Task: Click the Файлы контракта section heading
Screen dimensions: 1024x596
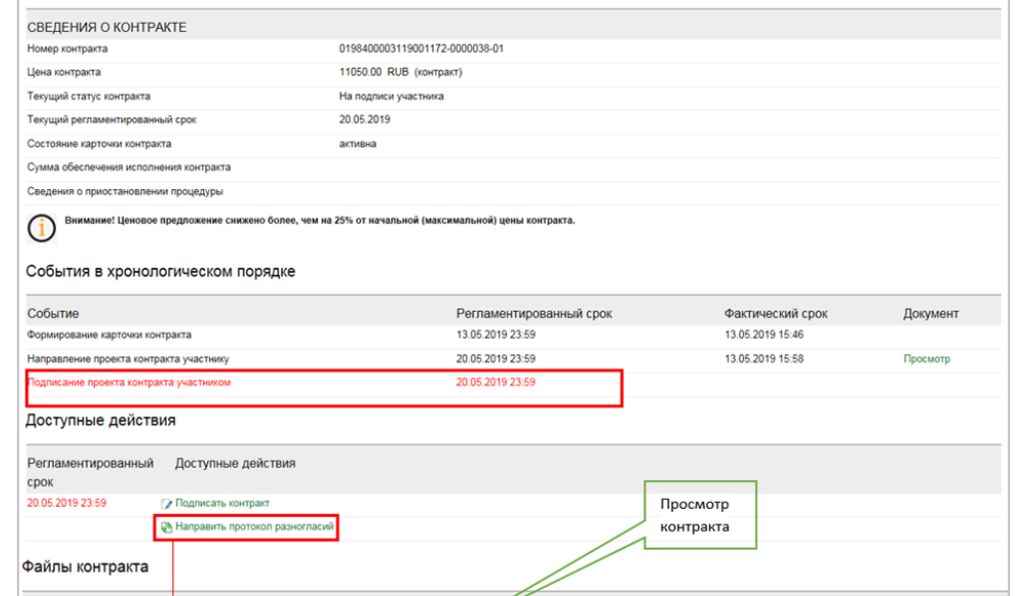Action: point(85,567)
